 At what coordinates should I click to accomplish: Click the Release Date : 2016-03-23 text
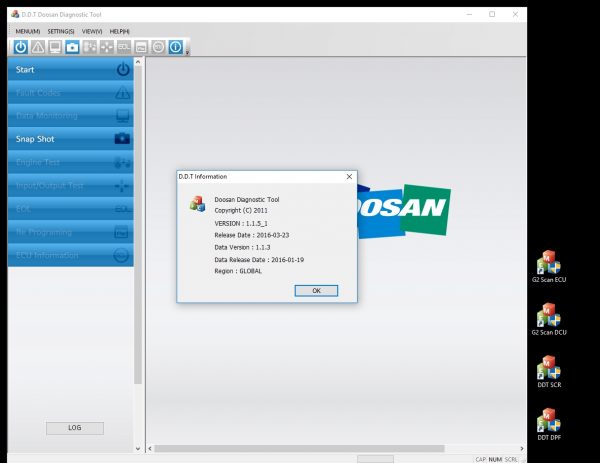[251, 235]
